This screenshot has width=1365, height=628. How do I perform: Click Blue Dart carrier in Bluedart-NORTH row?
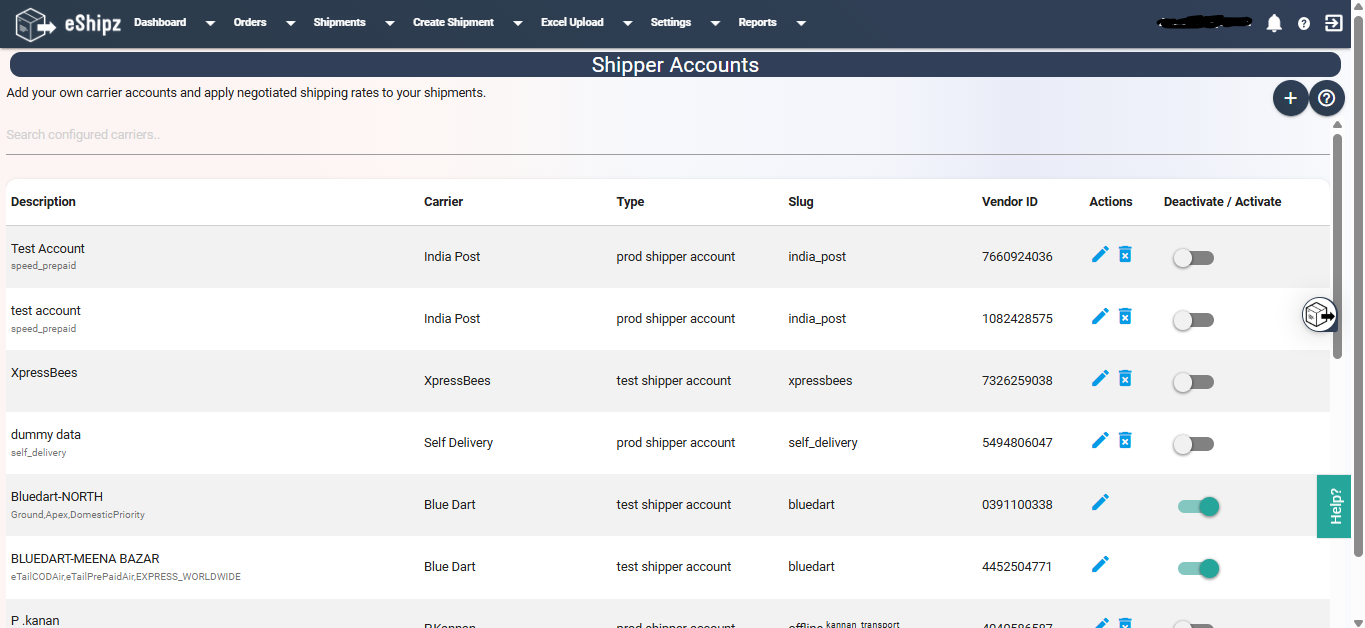(x=450, y=504)
